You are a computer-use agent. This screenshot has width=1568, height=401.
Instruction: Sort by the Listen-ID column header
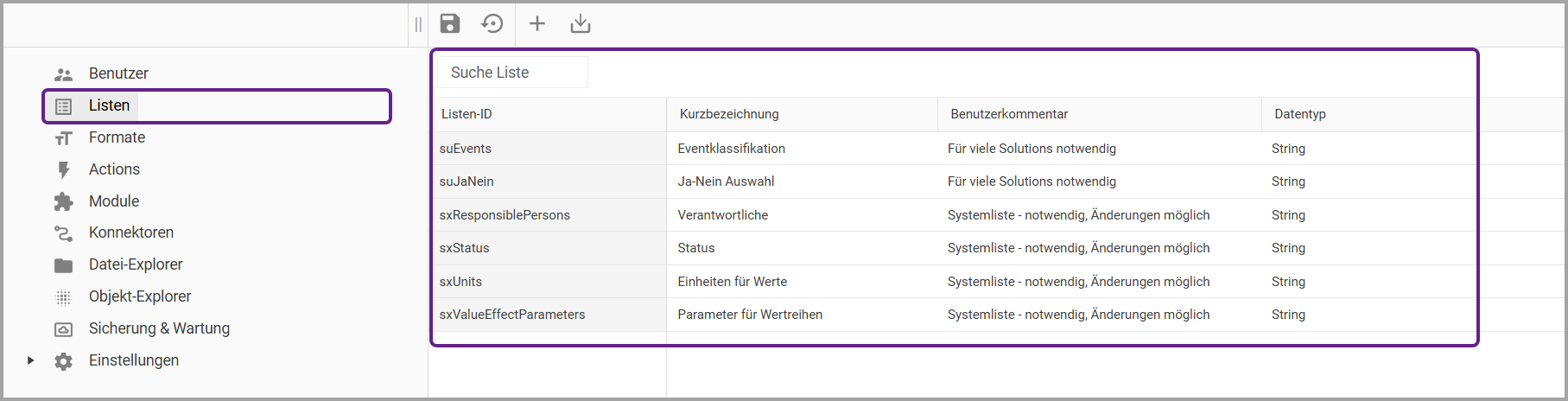click(x=467, y=114)
